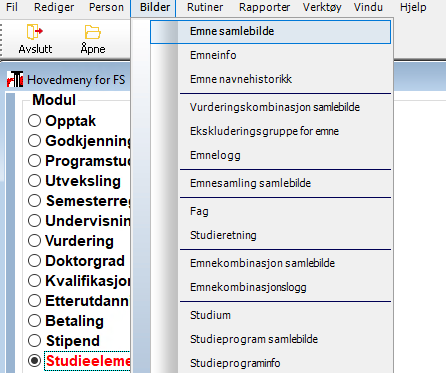The height and width of the screenshot is (373, 446).
Task: Click the Åpne folder icon
Action: (x=93, y=32)
